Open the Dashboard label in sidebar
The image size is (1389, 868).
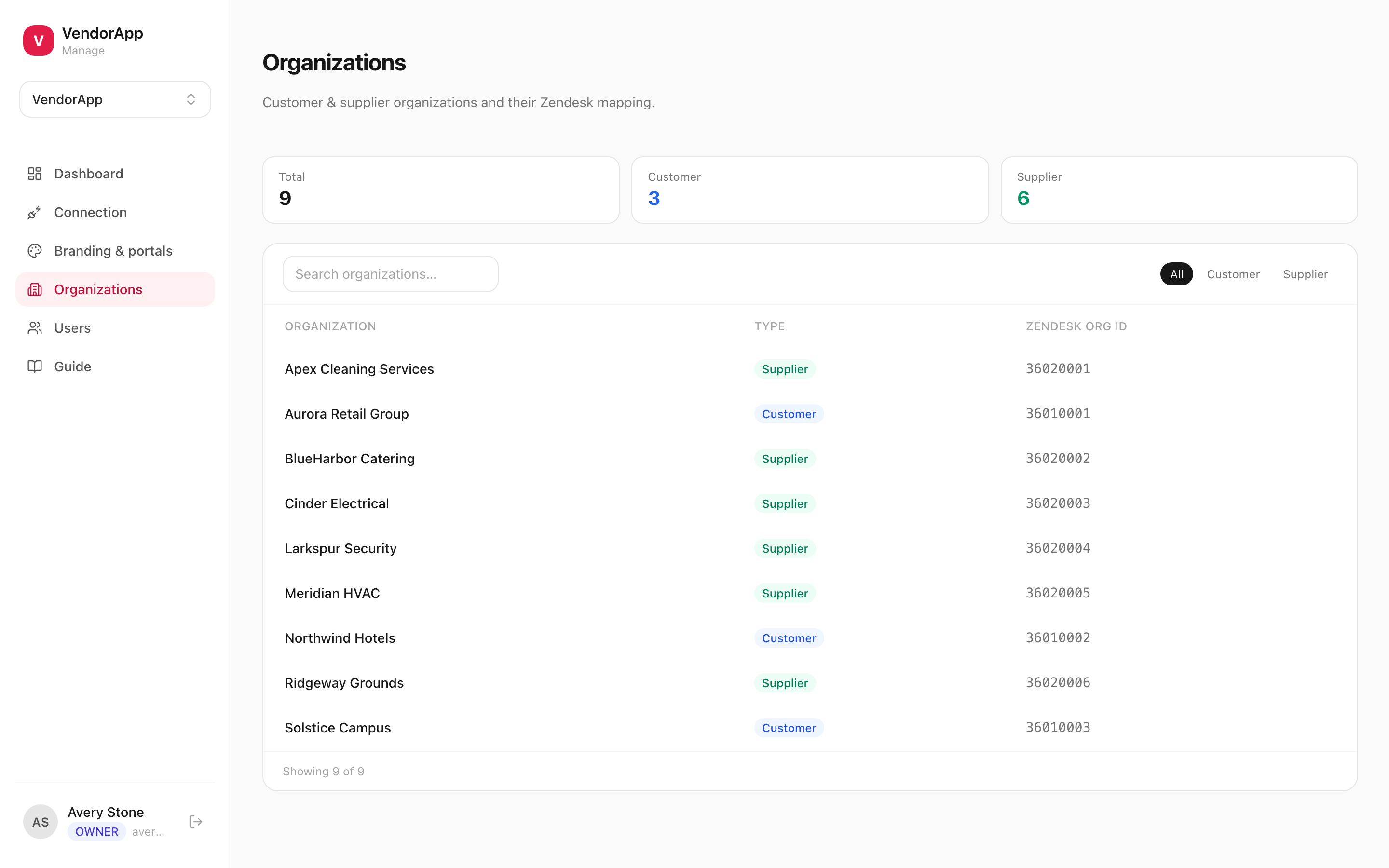(88, 174)
